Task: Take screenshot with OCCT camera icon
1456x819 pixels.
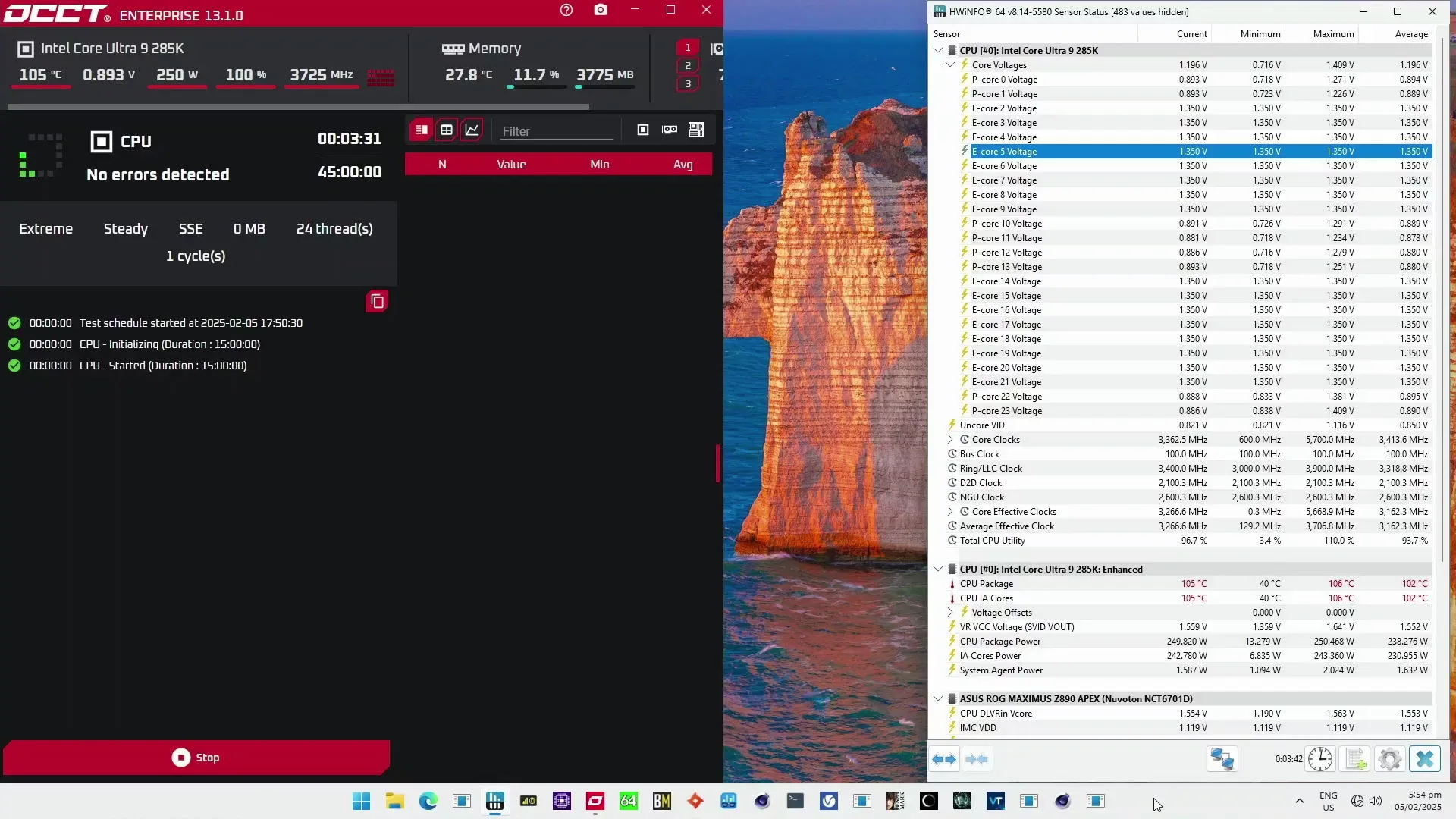Action: 601,10
